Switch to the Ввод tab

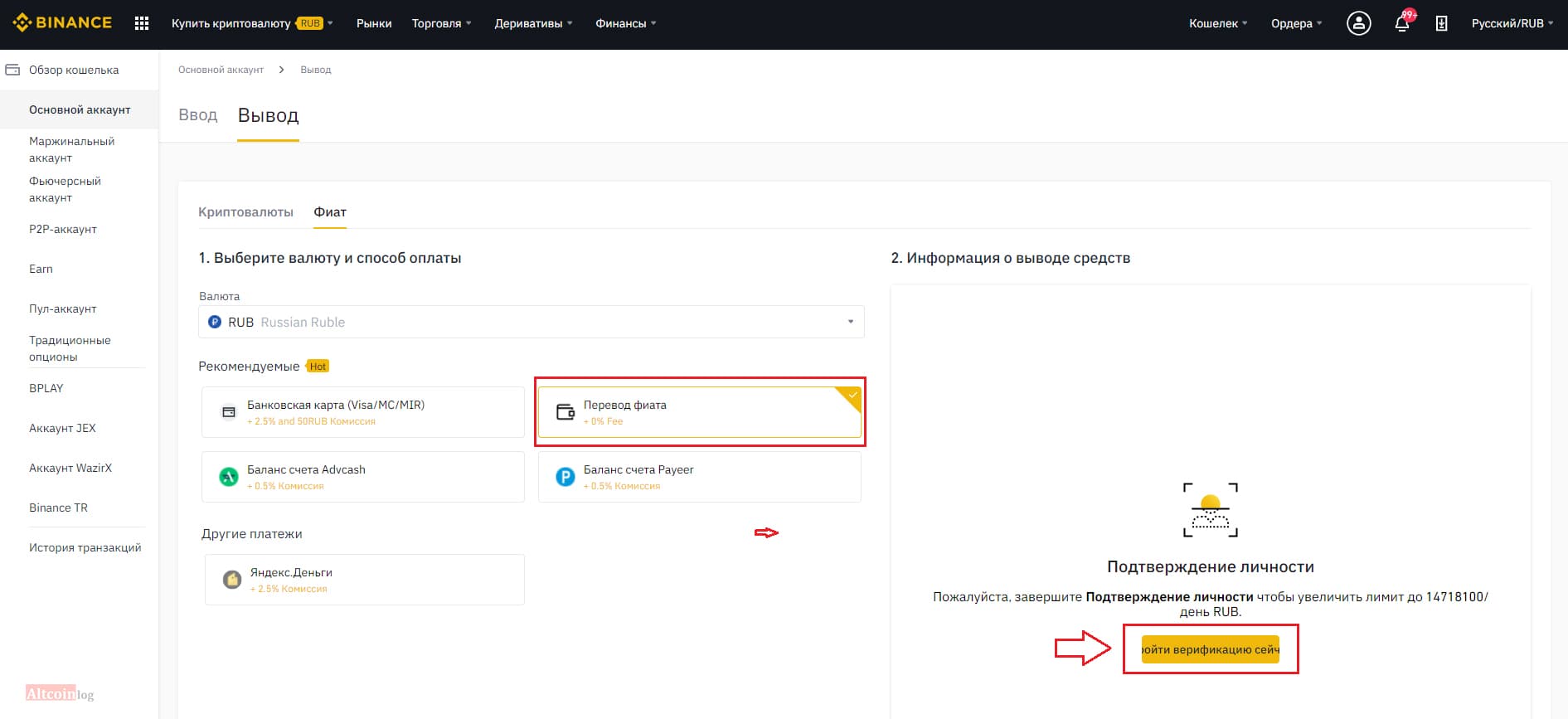pyautogui.click(x=198, y=115)
